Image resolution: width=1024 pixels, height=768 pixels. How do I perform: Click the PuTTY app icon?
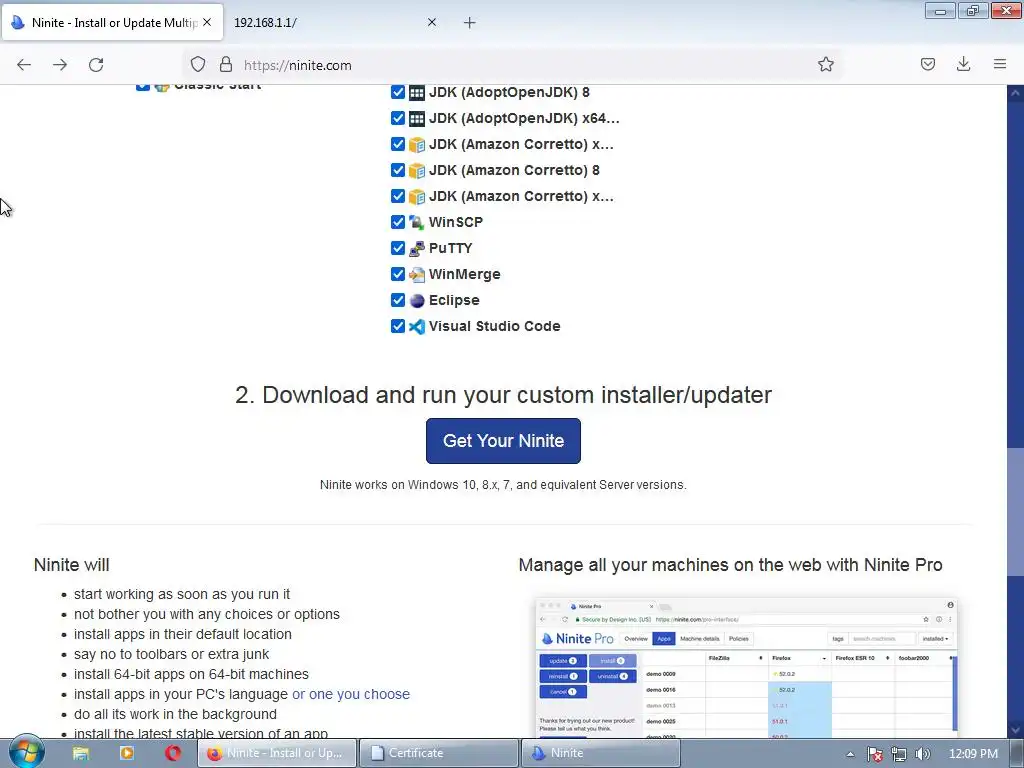click(417, 248)
